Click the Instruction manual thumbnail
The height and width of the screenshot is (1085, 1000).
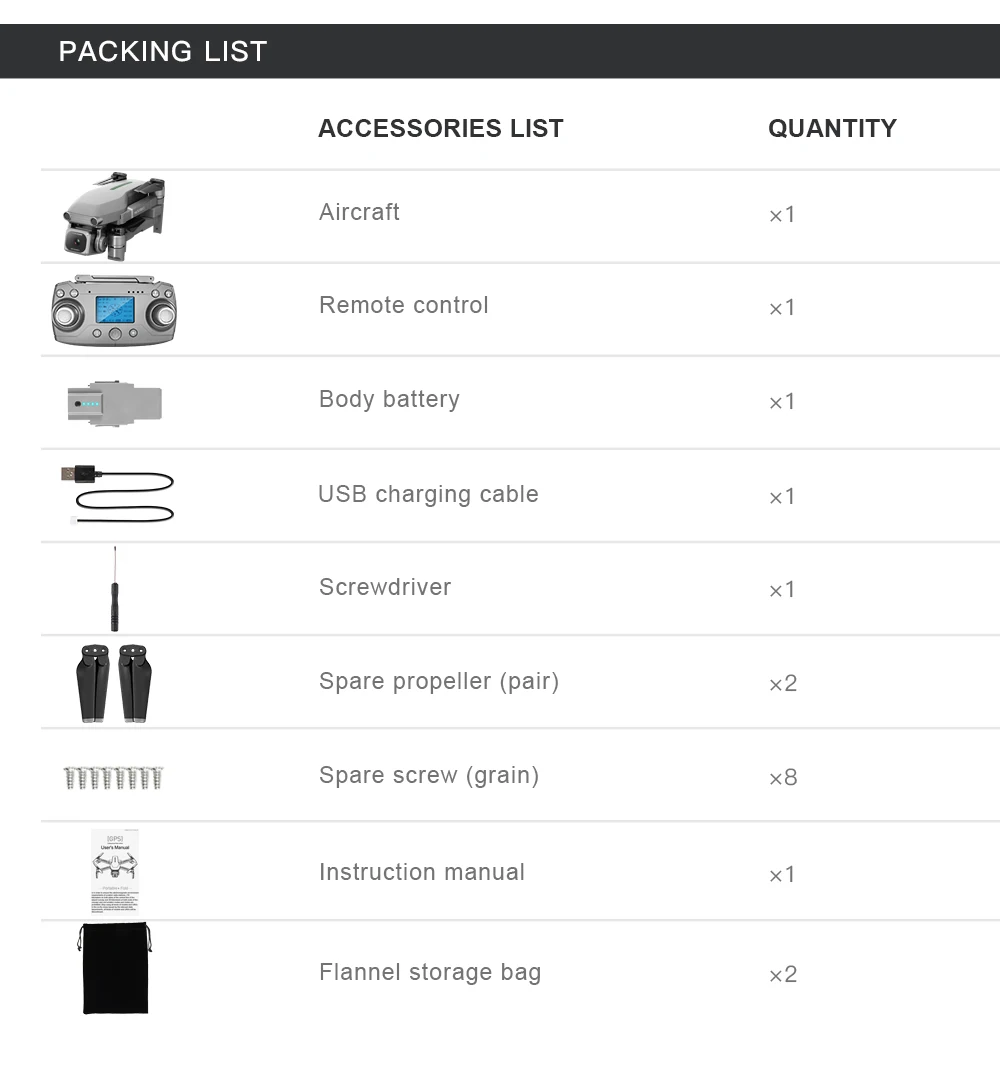click(x=115, y=871)
